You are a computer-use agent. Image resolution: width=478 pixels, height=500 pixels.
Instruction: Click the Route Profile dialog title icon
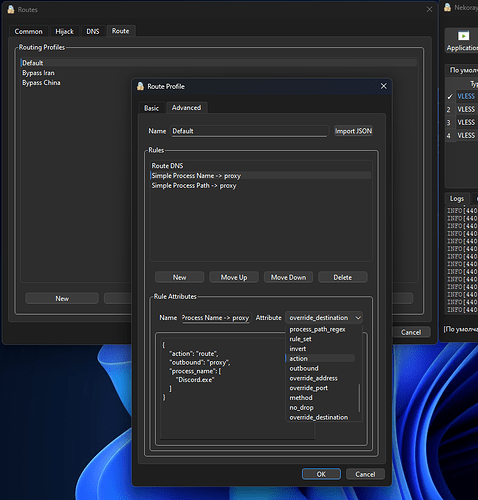click(x=140, y=86)
